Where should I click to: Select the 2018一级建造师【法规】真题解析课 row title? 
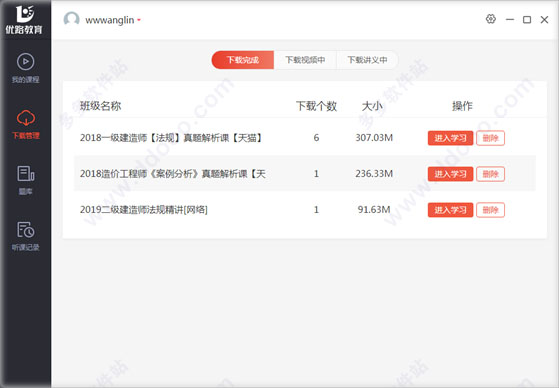click(x=171, y=138)
